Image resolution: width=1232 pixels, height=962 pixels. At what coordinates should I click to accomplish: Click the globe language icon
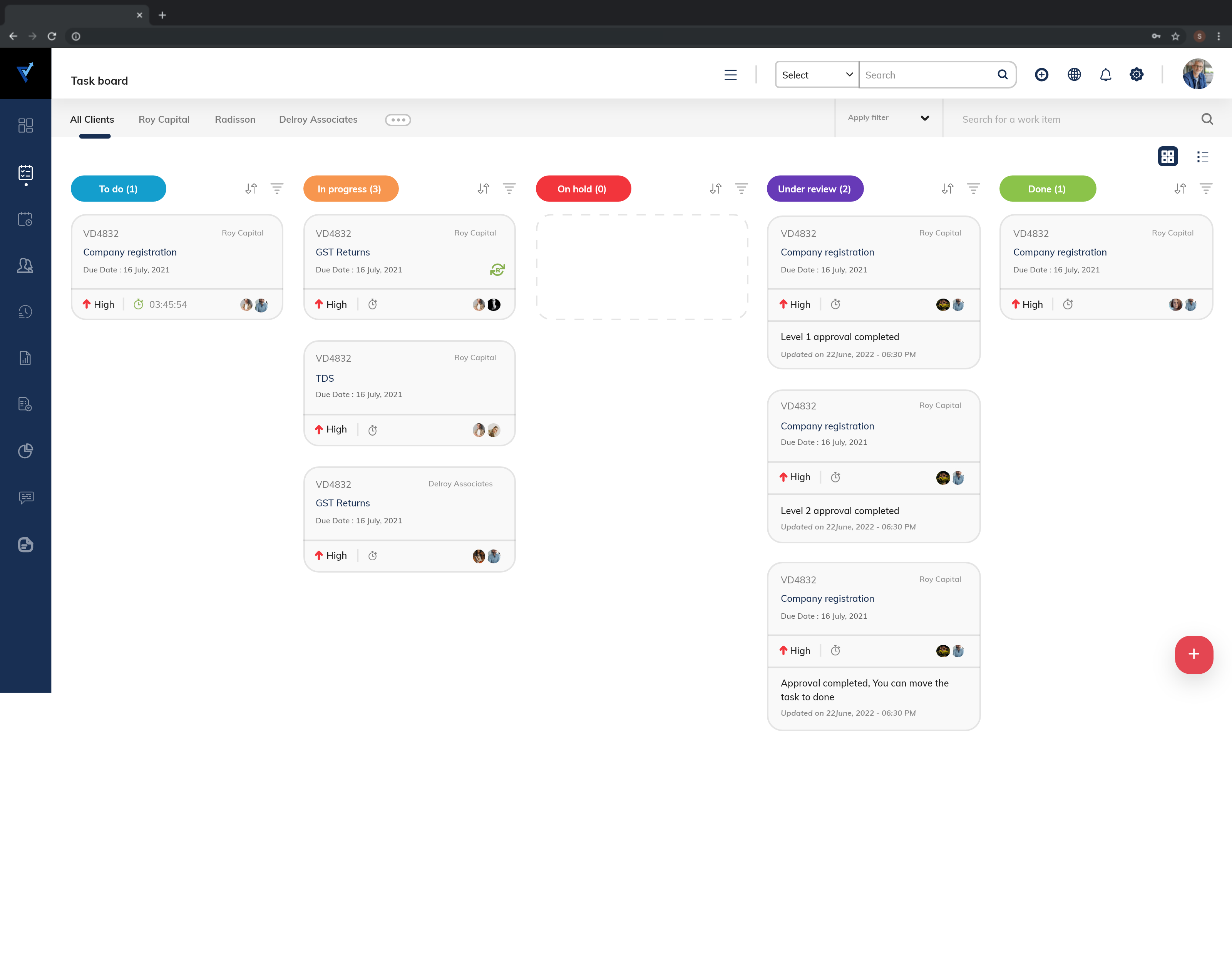pos(1074,75)
